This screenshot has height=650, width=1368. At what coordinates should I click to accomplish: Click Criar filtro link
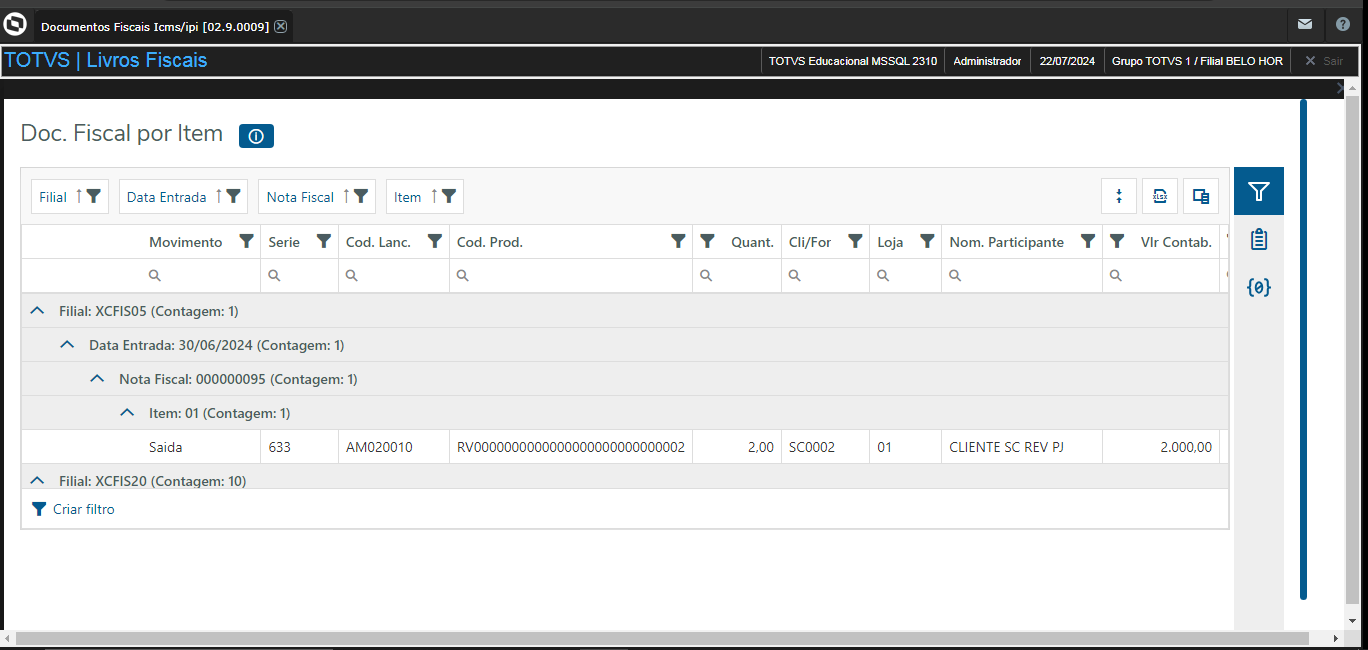(x=73, y=509)
